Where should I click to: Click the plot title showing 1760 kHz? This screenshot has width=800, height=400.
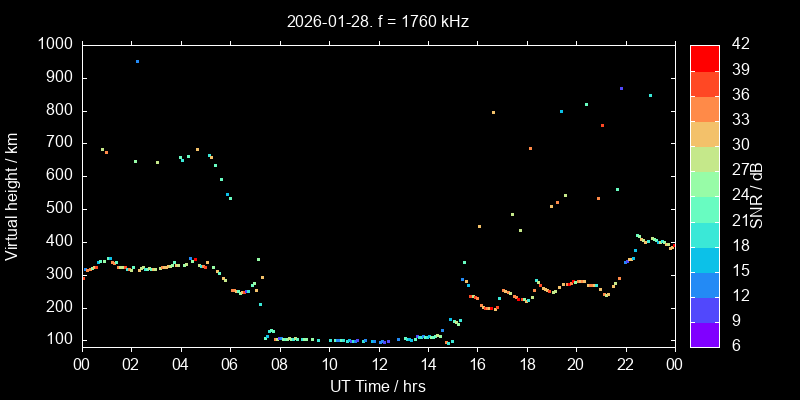378,21
